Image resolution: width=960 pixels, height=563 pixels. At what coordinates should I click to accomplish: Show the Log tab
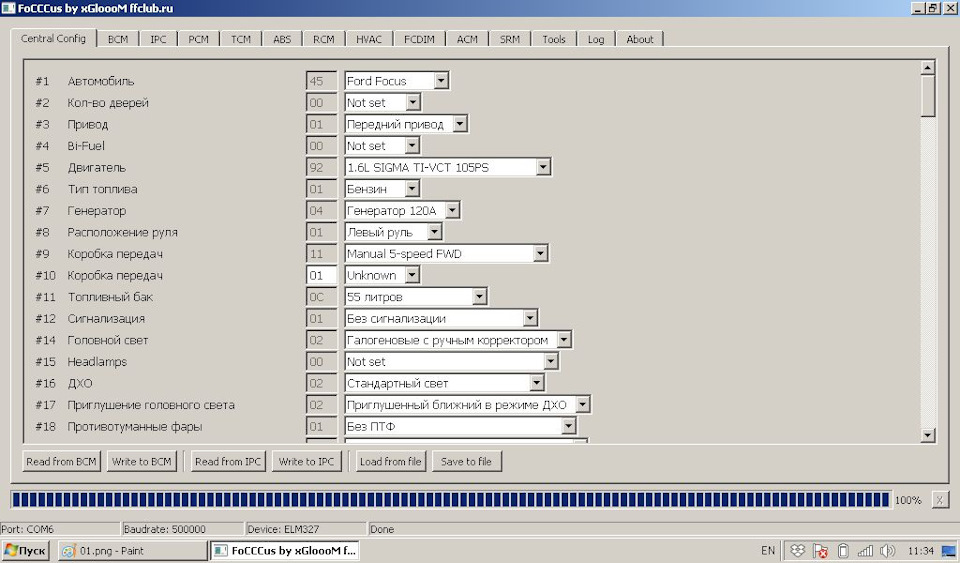click(x=596, y=39)
